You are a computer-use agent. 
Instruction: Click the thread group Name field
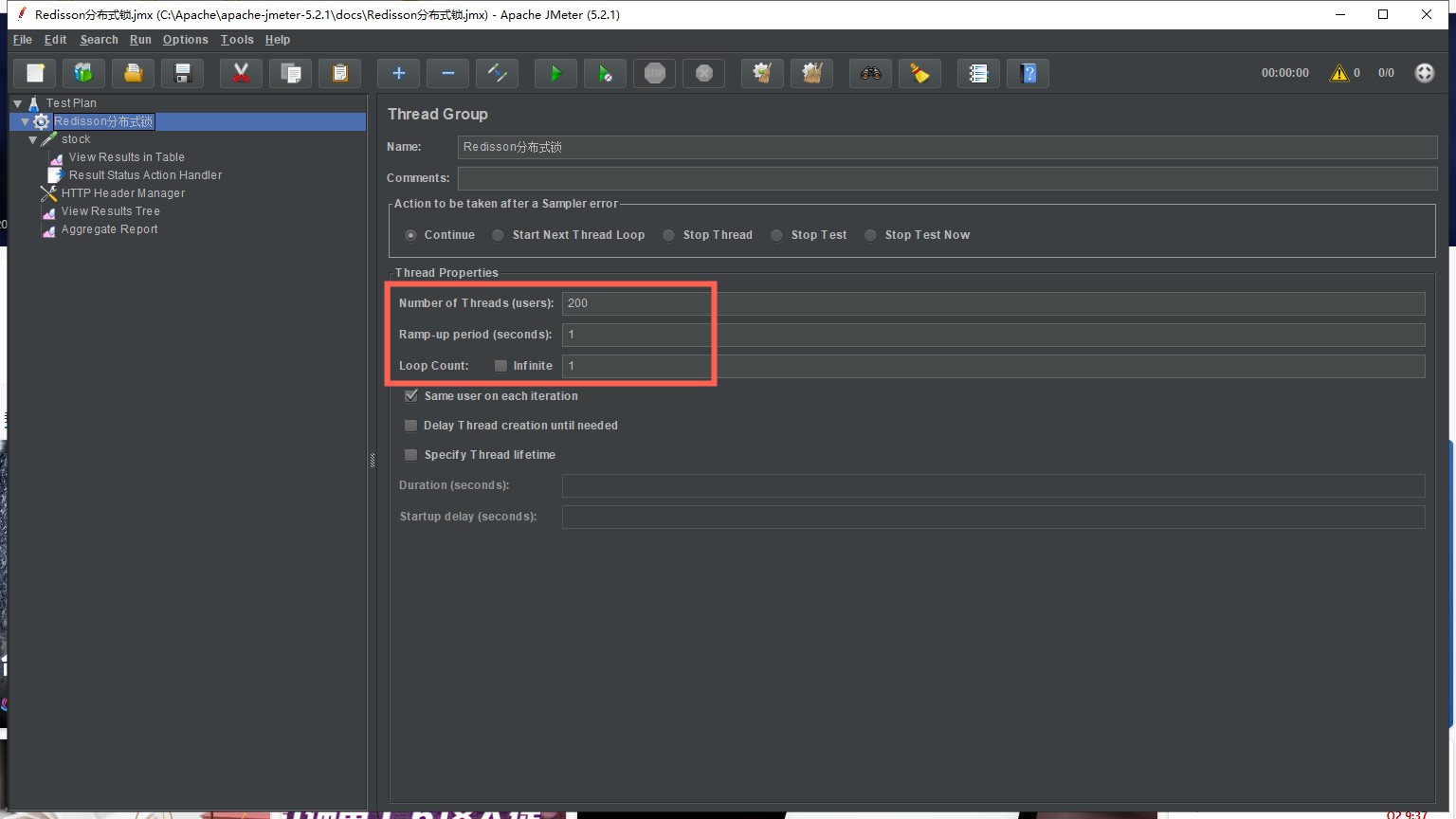(x=947, y=147)
